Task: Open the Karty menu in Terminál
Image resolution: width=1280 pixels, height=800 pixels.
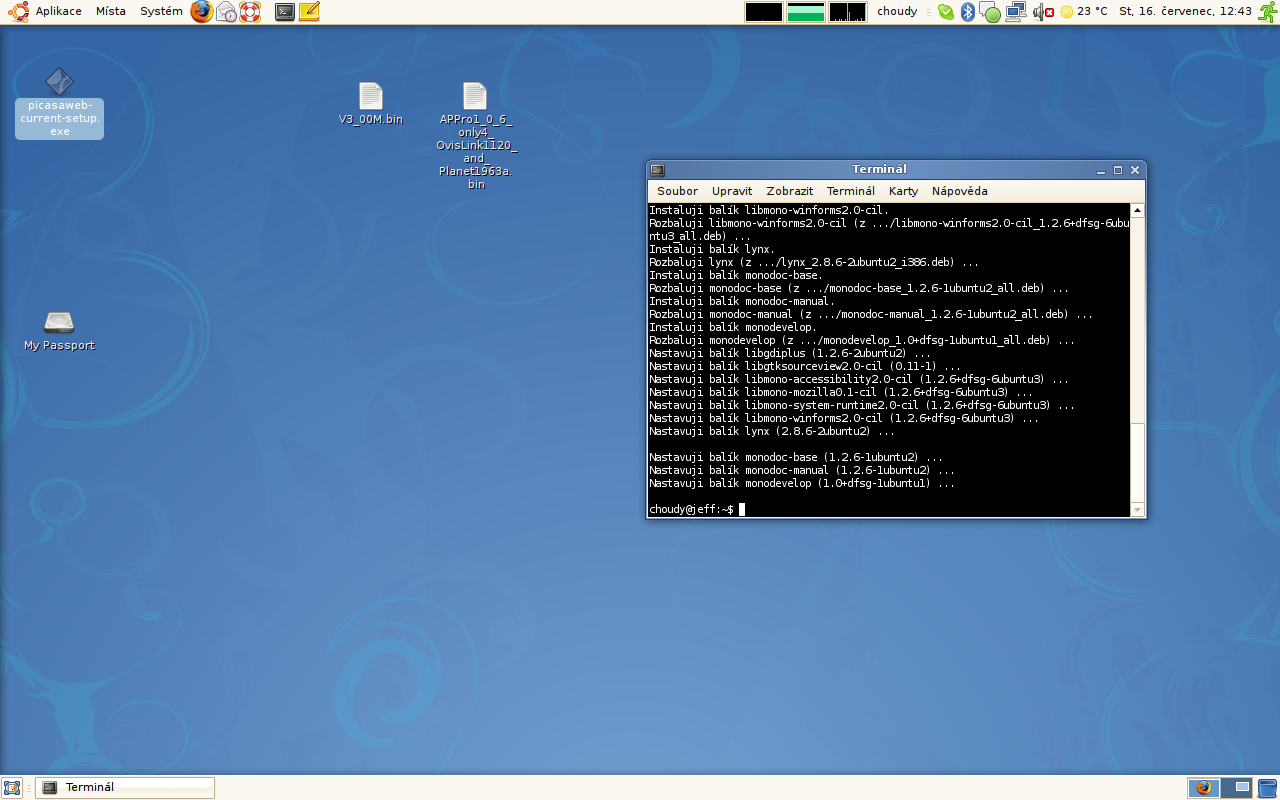Action: click(x=903, y=191)
